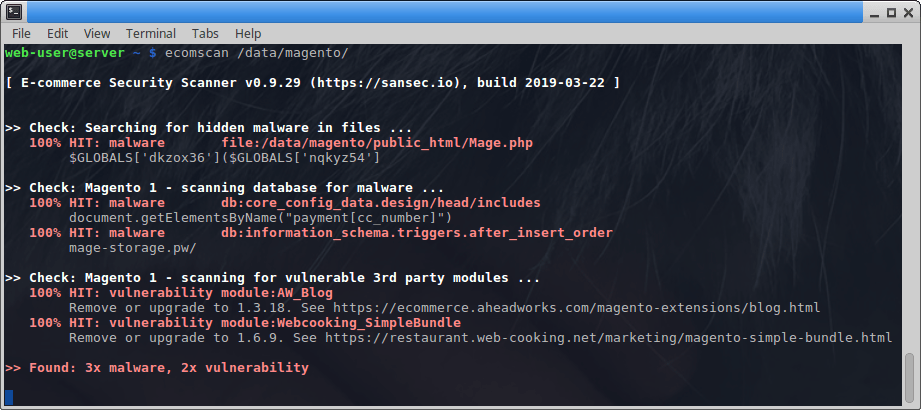The width and height of the screenshot is (921, 410).
Task: Open the Terminal menu
Action: [151, 33]
